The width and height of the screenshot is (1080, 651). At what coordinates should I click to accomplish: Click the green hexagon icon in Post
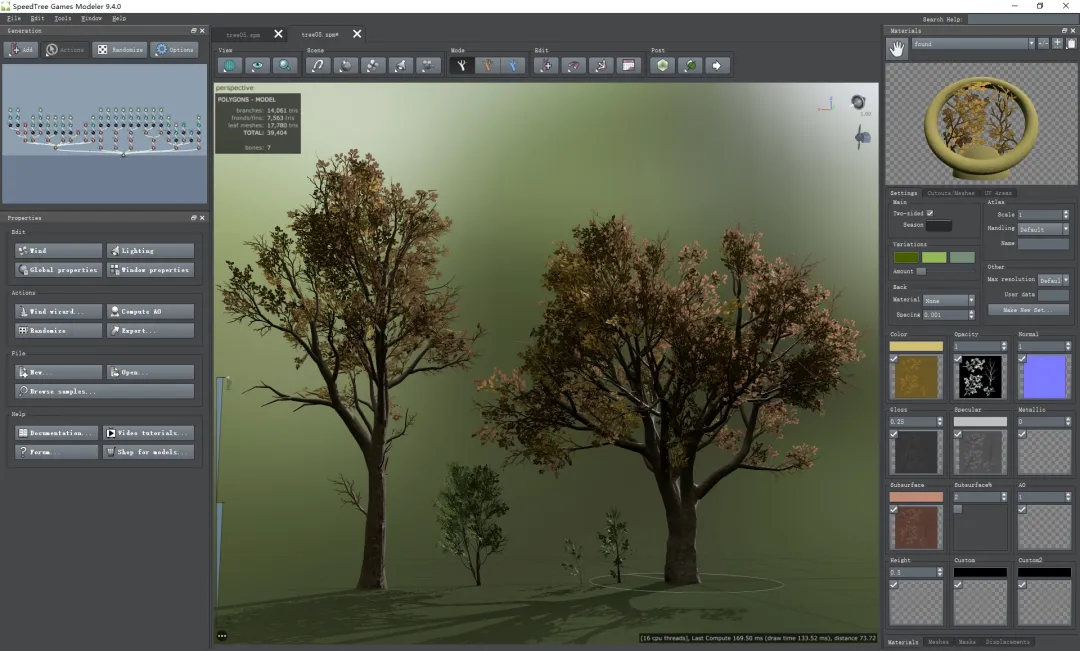[x=662, y=66]
